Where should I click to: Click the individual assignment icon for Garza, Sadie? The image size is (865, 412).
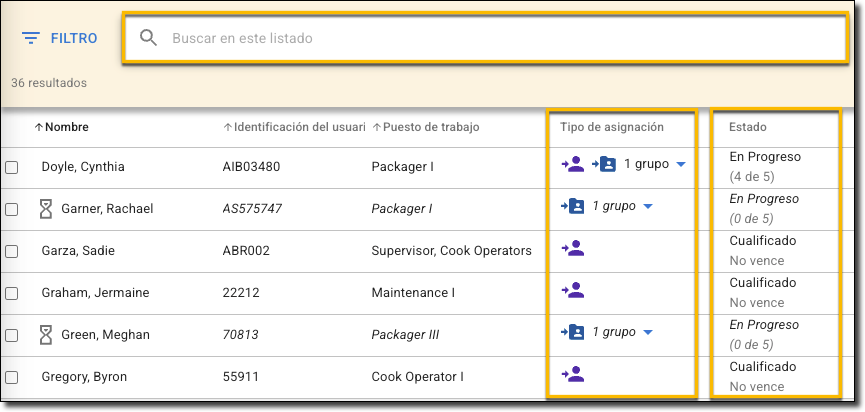(573, 248)
